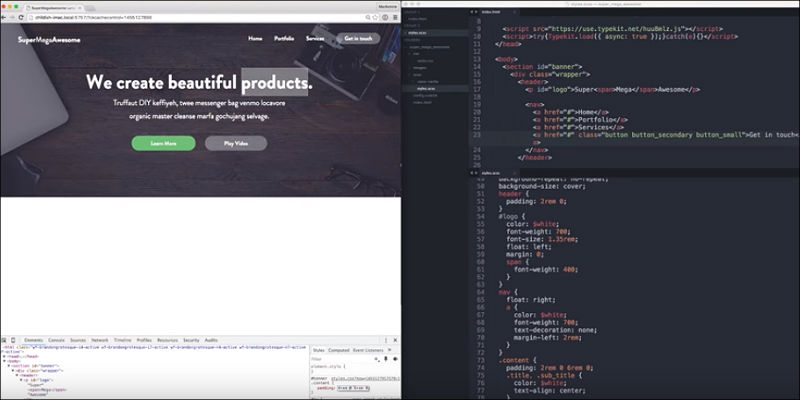Select the SuperMegaAwesome browser tab
The image size is (800, 400).
(53, 8)
